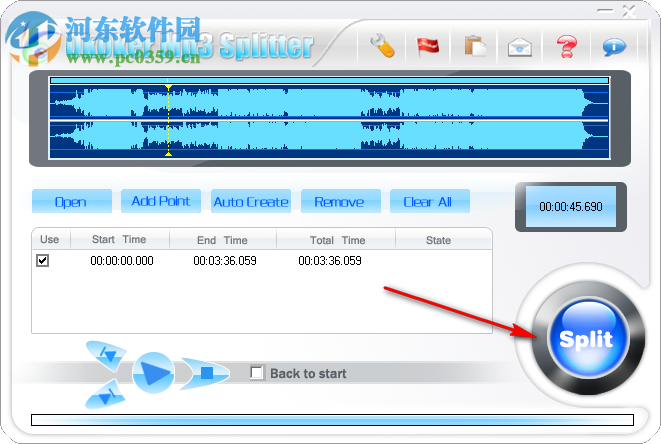Select the end time 00:03:36.059 cell

point(225,261)
